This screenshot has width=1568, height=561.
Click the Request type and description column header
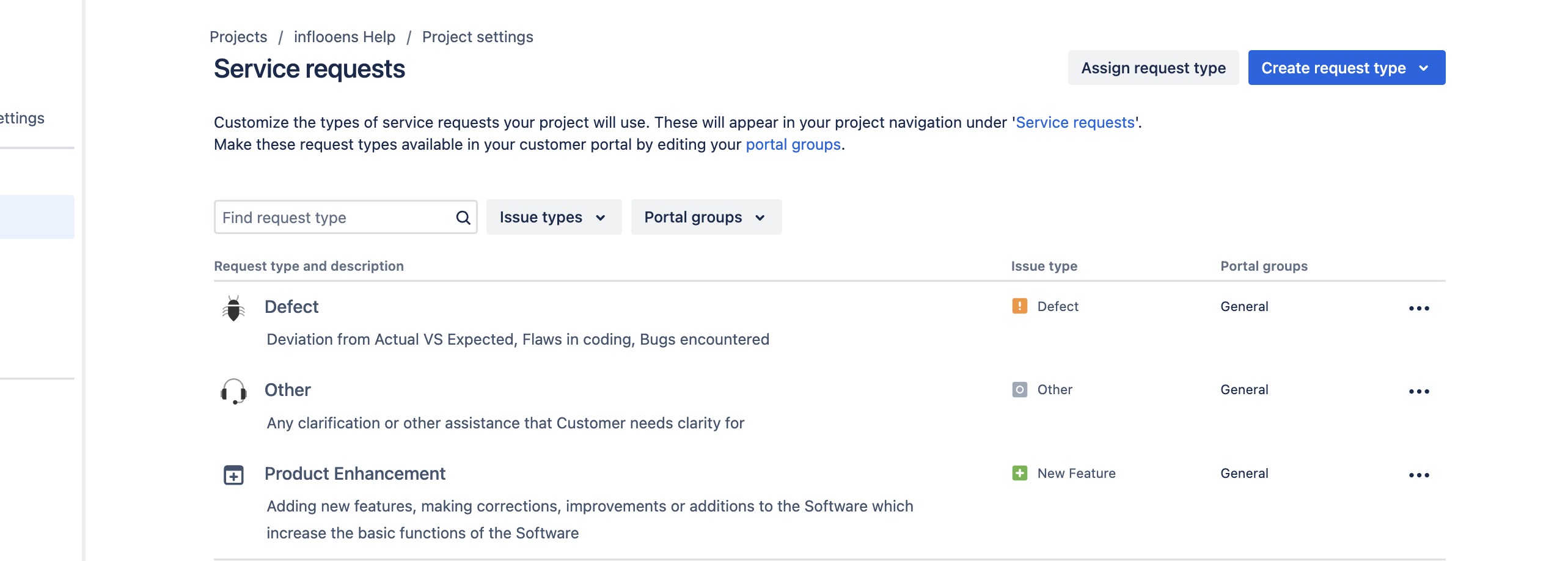point(309,266)
